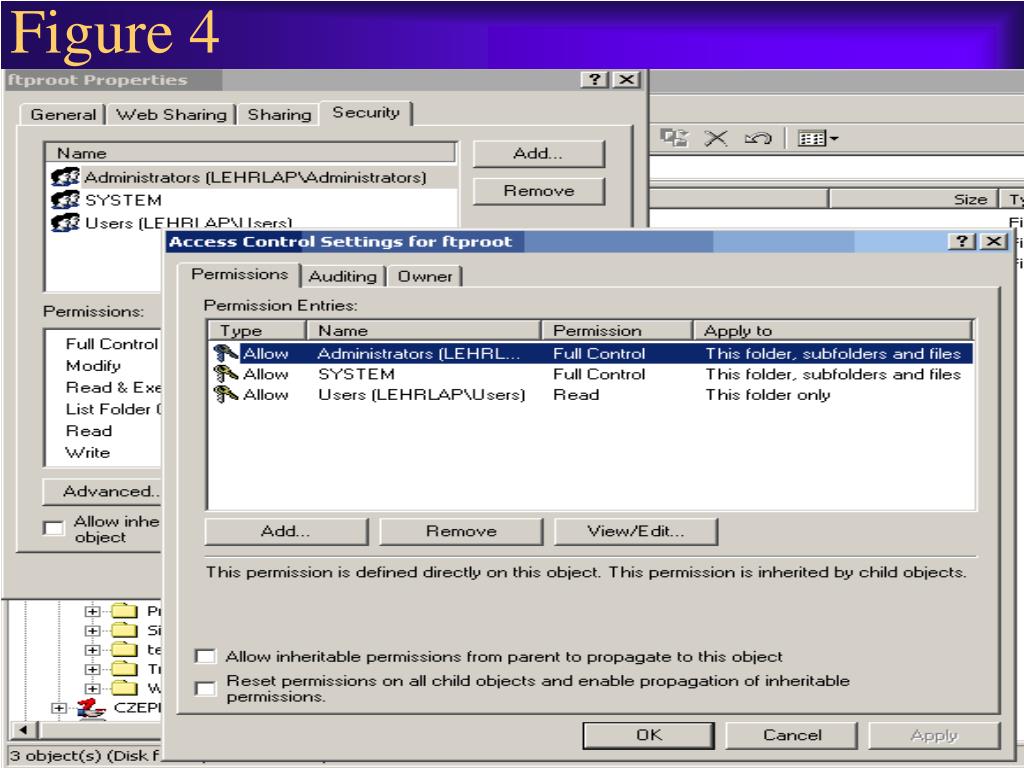Expand the Si folder tree node
This screenshot has height=768, width=1024.
(x=92, y=631)
